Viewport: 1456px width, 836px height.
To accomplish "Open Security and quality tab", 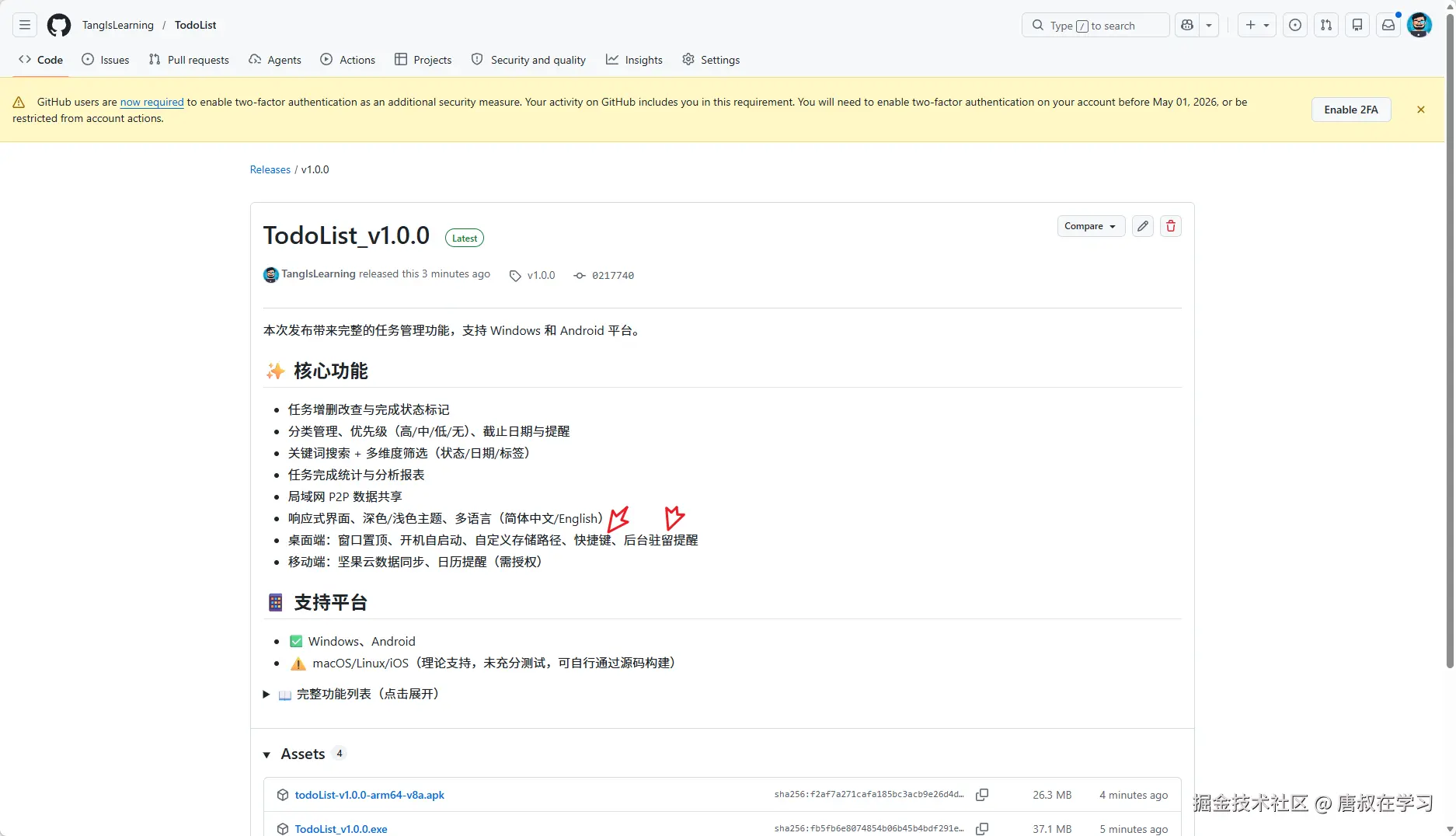I will (x=529, y=60).
